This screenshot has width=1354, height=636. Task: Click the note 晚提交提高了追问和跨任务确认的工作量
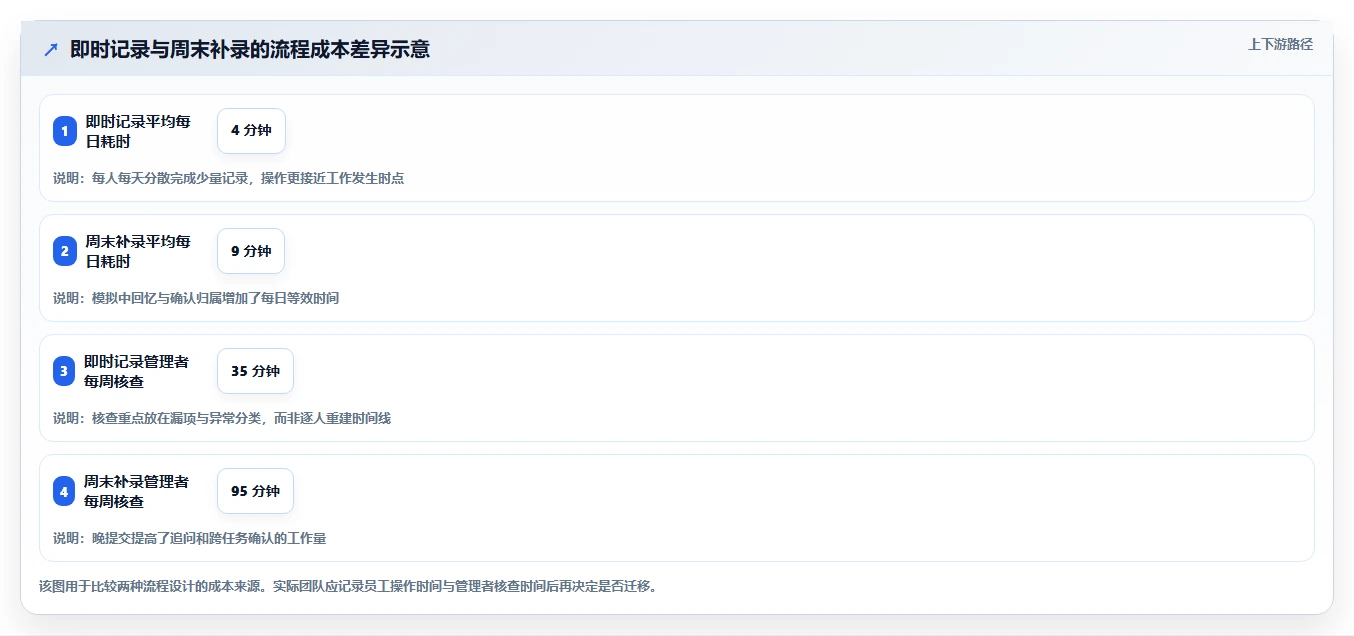pyautogui.click(x=209, y=538)
